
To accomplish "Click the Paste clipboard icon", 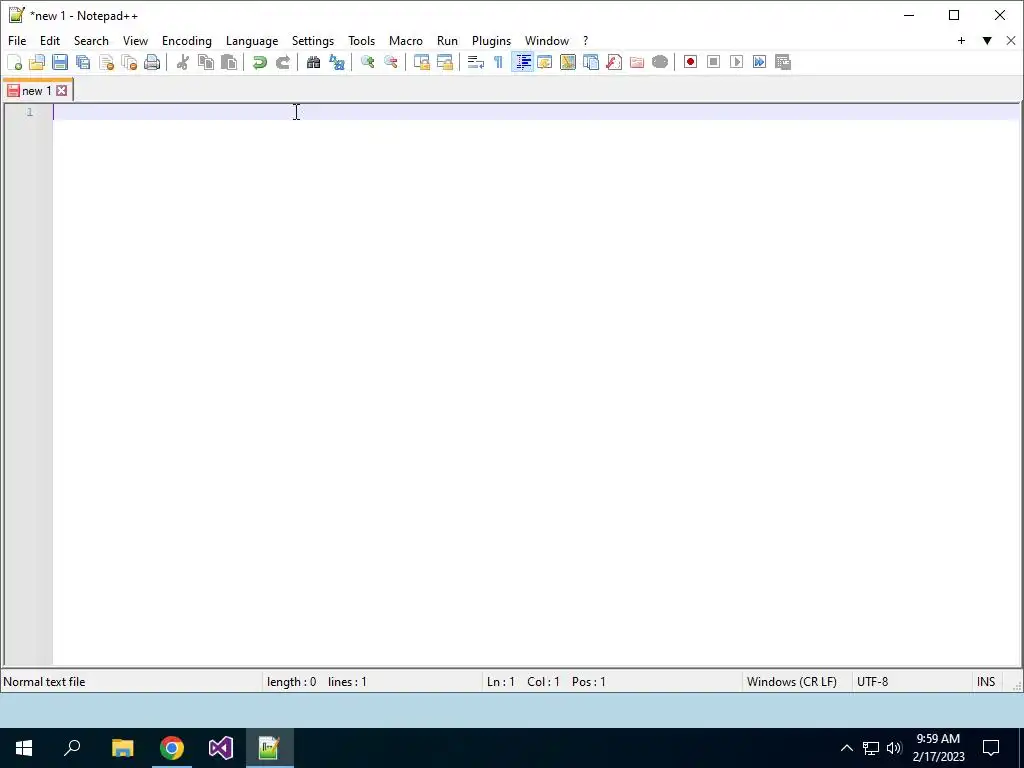I will click(x=229, y=62).
